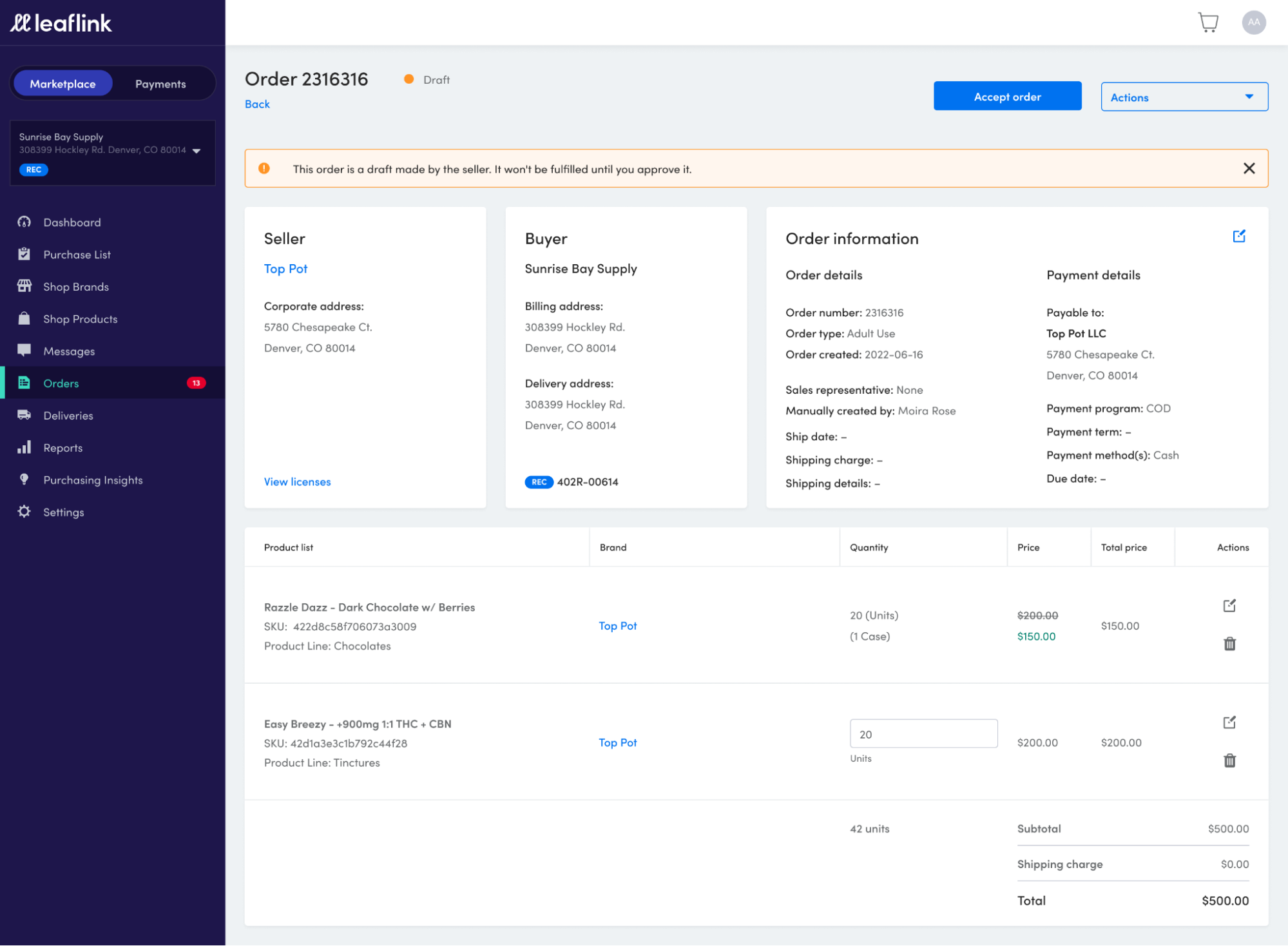Click the Sunrise Bay Supply buyer name
1288x946 pixels.
(581, 269)
